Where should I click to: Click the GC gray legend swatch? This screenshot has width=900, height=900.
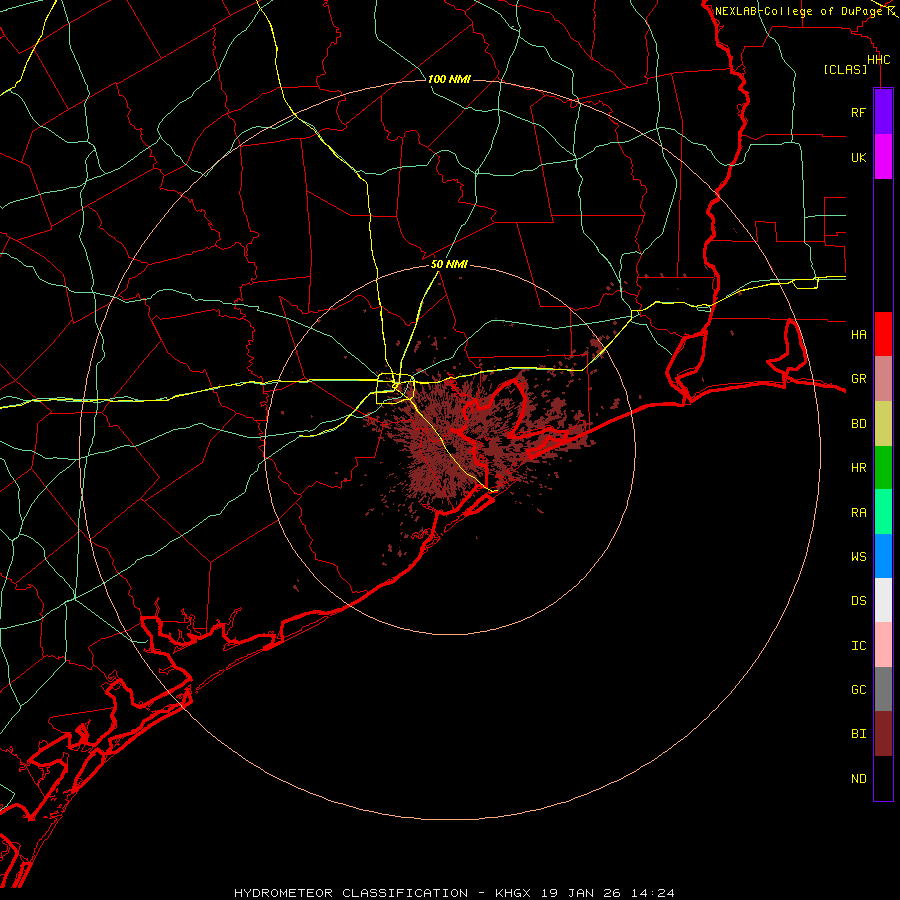(x=883, y=689)
